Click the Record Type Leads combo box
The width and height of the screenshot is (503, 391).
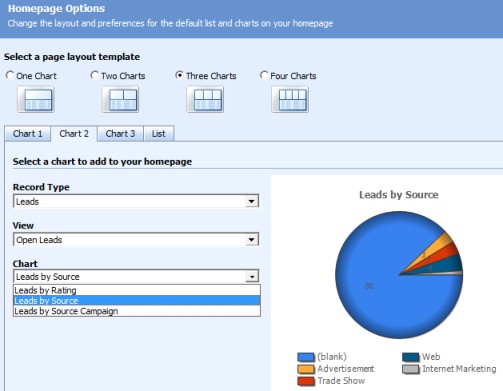tap(136, 201)
